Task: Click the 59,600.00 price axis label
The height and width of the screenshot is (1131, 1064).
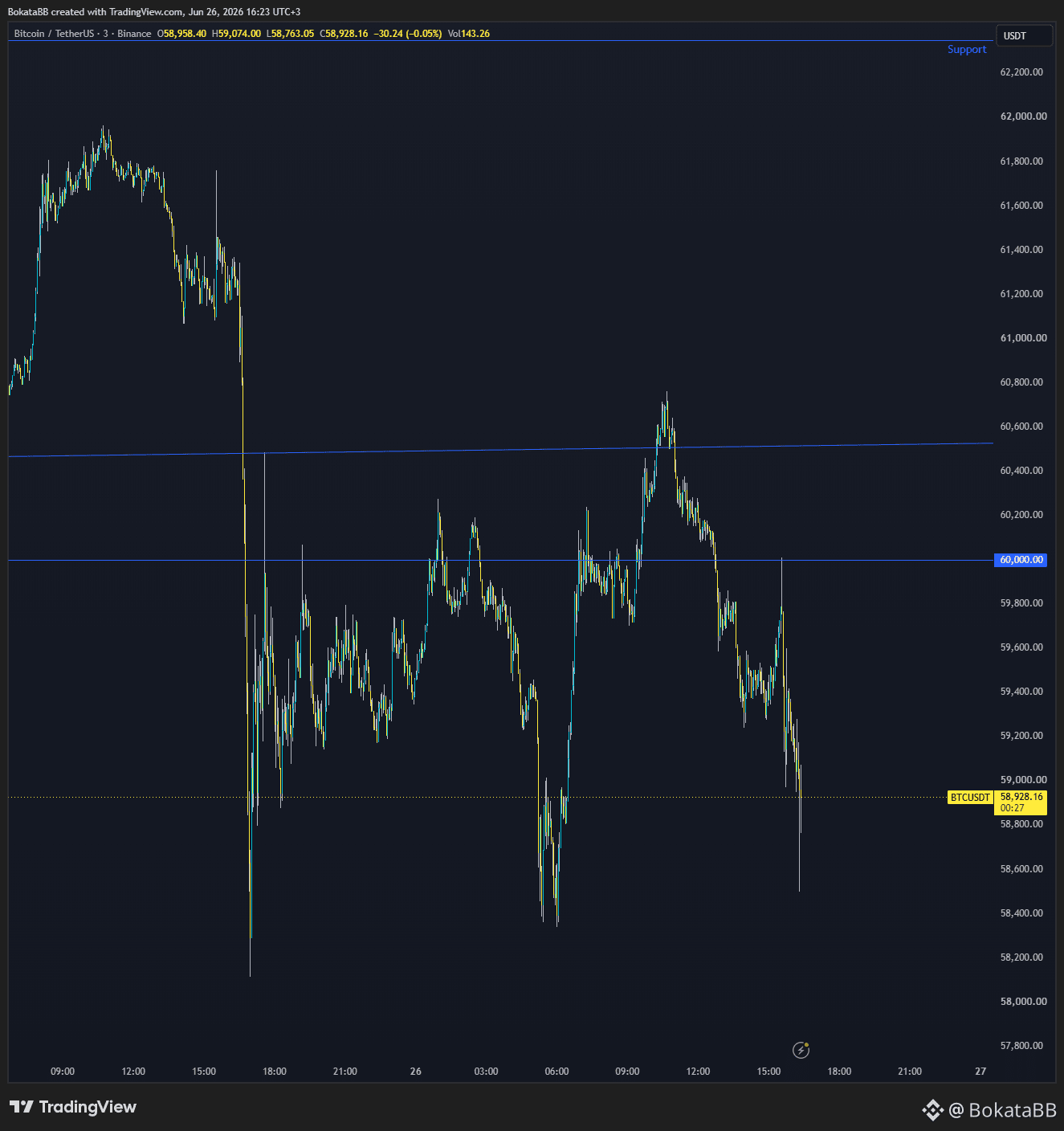Action: coord(1021,647)
